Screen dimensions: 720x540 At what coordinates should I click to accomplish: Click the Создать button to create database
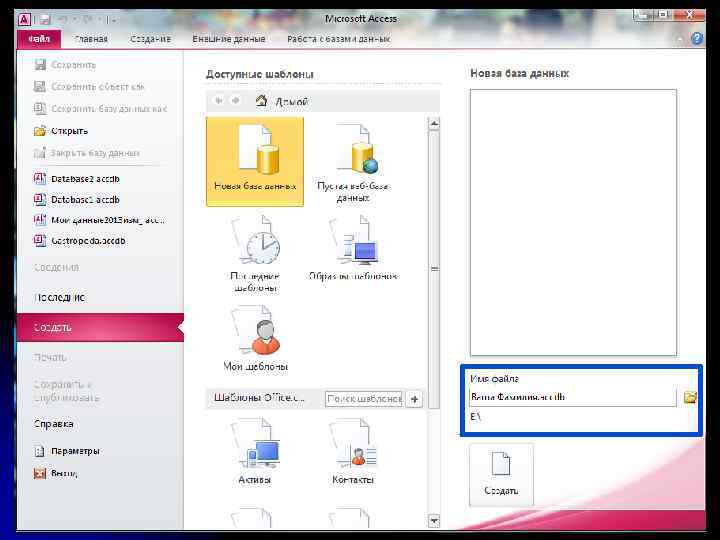tap(501, 475)
